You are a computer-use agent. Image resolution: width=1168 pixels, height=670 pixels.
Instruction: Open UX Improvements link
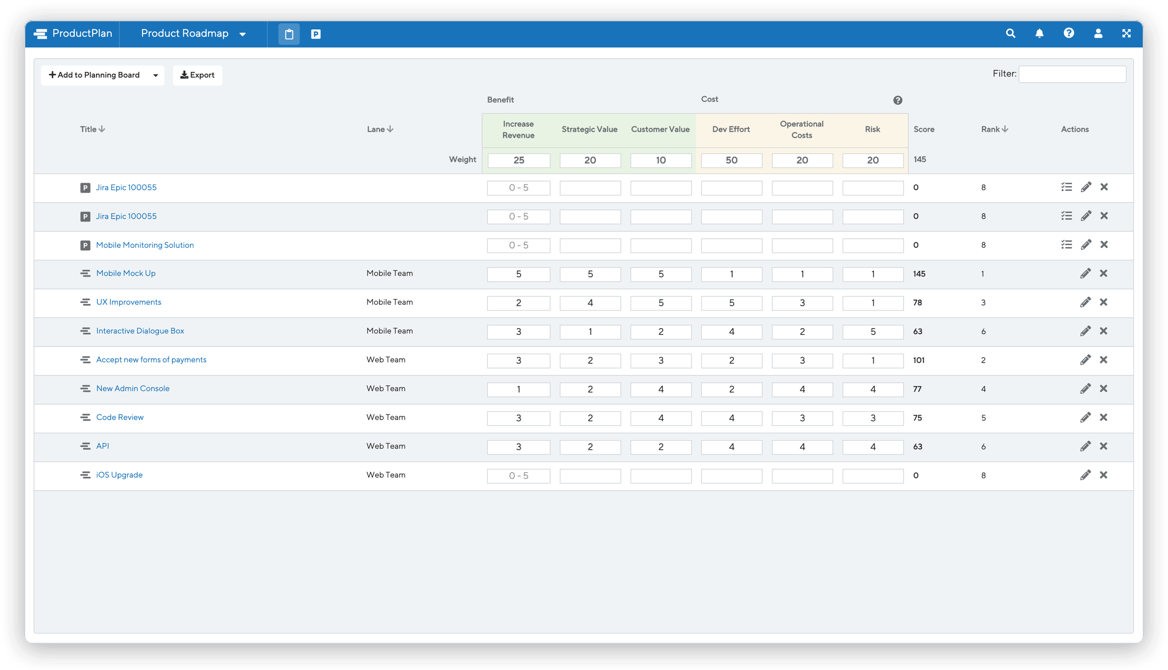tap(128, 303)
